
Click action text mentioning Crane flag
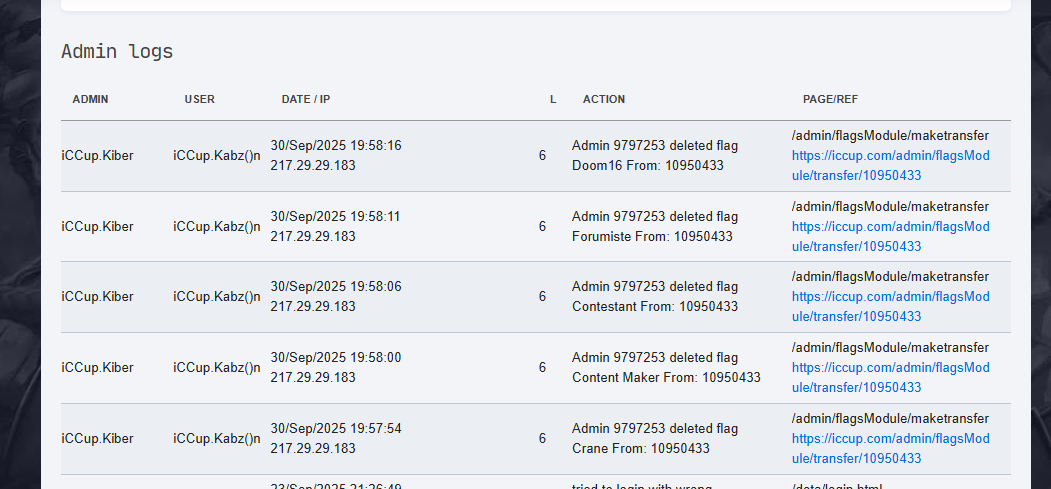(x=655, y=438)
